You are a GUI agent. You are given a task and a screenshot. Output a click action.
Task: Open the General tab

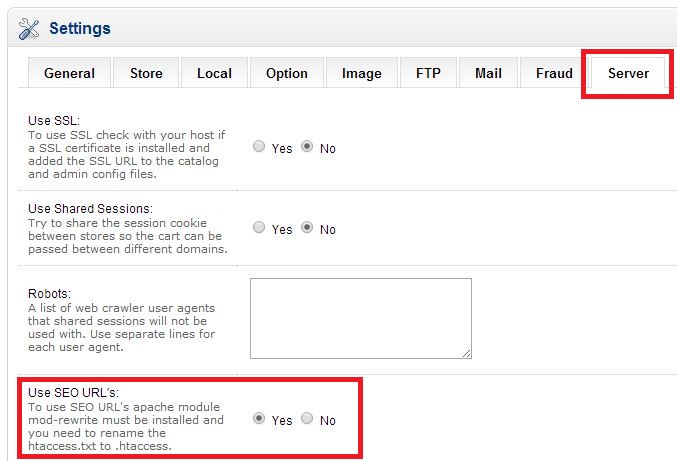click(70, 73)
